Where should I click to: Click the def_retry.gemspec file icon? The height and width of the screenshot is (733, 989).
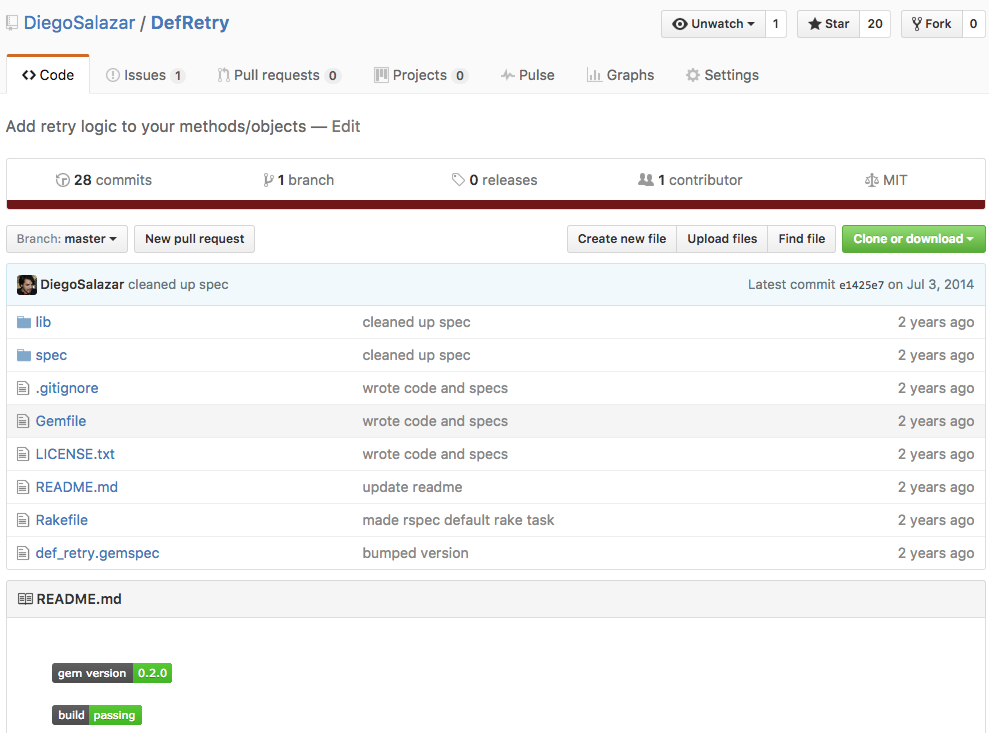coord(23,553)
